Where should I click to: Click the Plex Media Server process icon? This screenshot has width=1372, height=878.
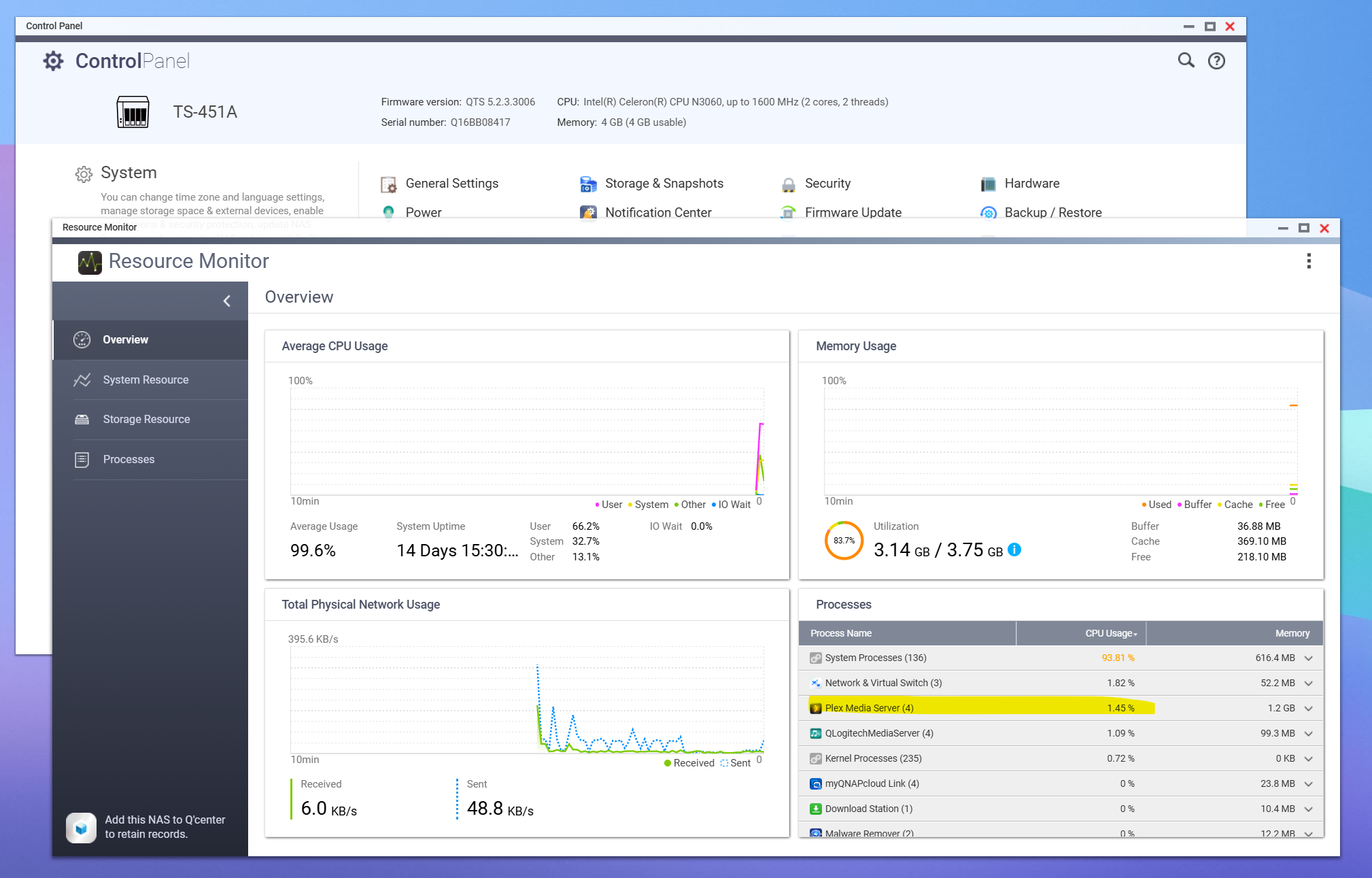coord(816,708)
